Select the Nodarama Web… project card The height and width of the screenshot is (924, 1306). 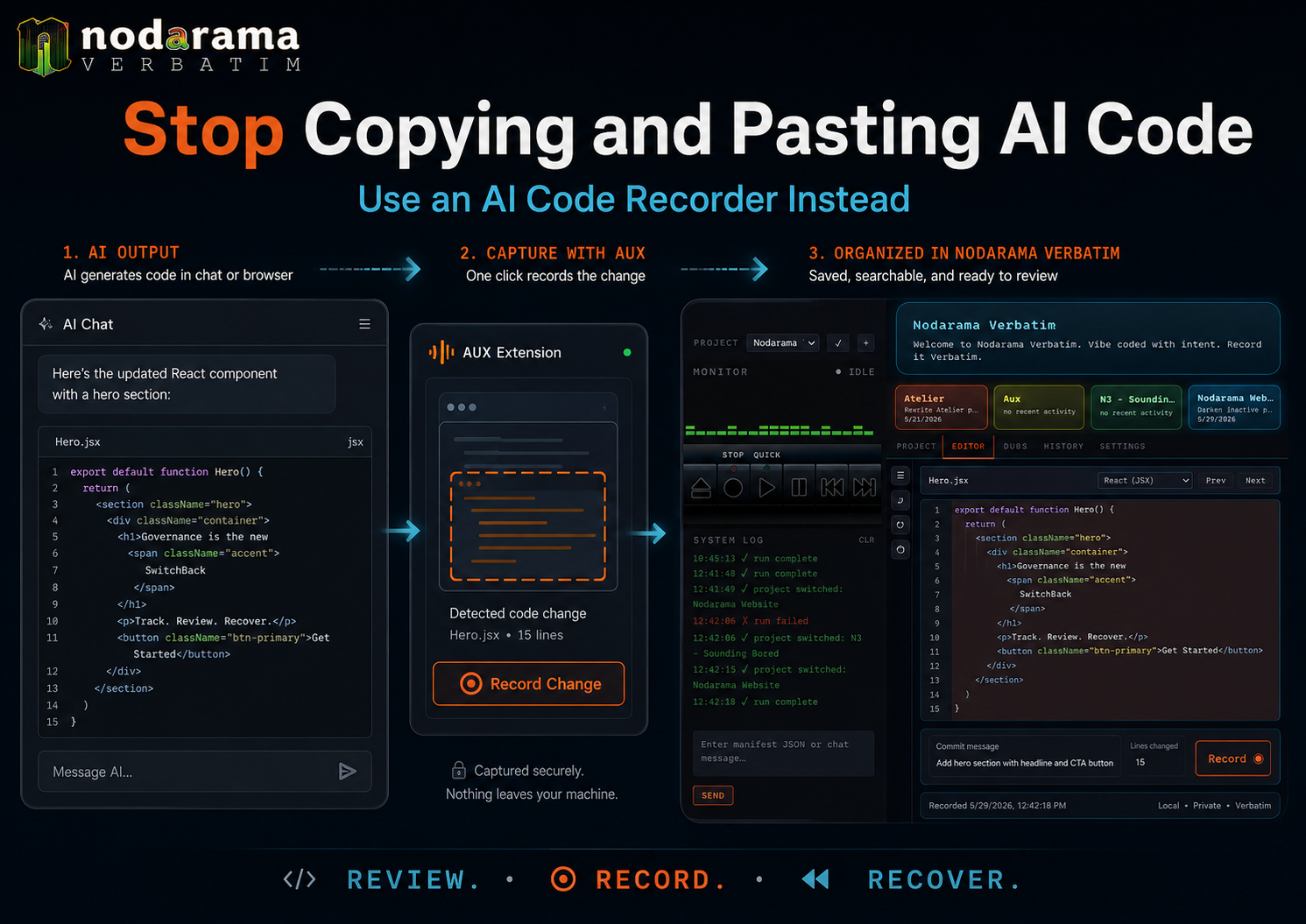click(1234, 407)
